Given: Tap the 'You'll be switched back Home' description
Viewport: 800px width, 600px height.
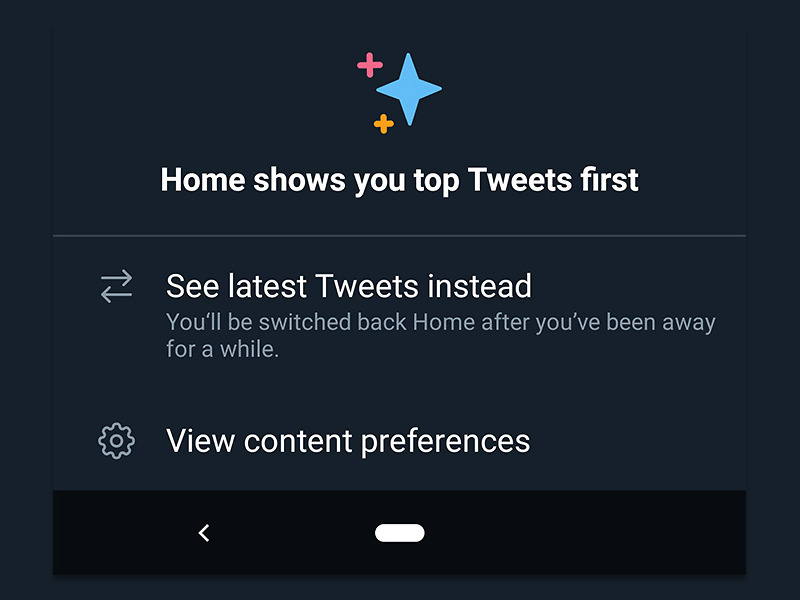Looking at the screenshot, I should pos(440,323).
